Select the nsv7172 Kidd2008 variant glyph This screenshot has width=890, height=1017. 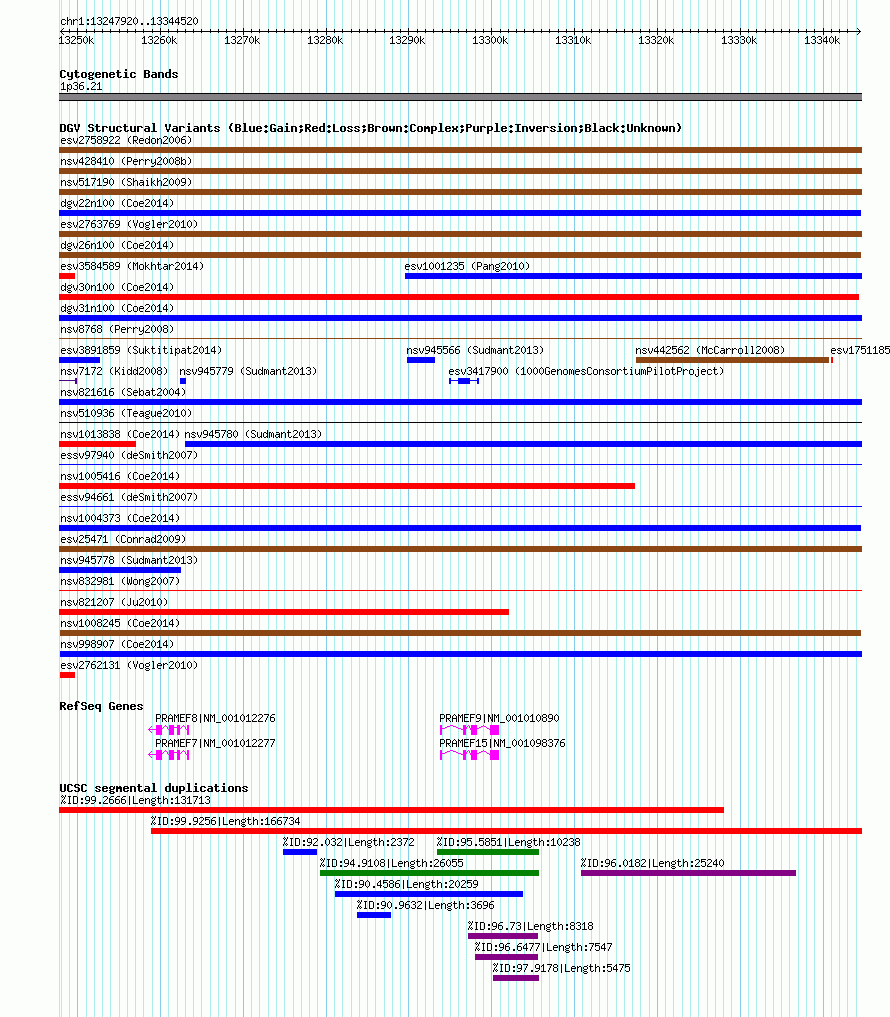point(68,381)
